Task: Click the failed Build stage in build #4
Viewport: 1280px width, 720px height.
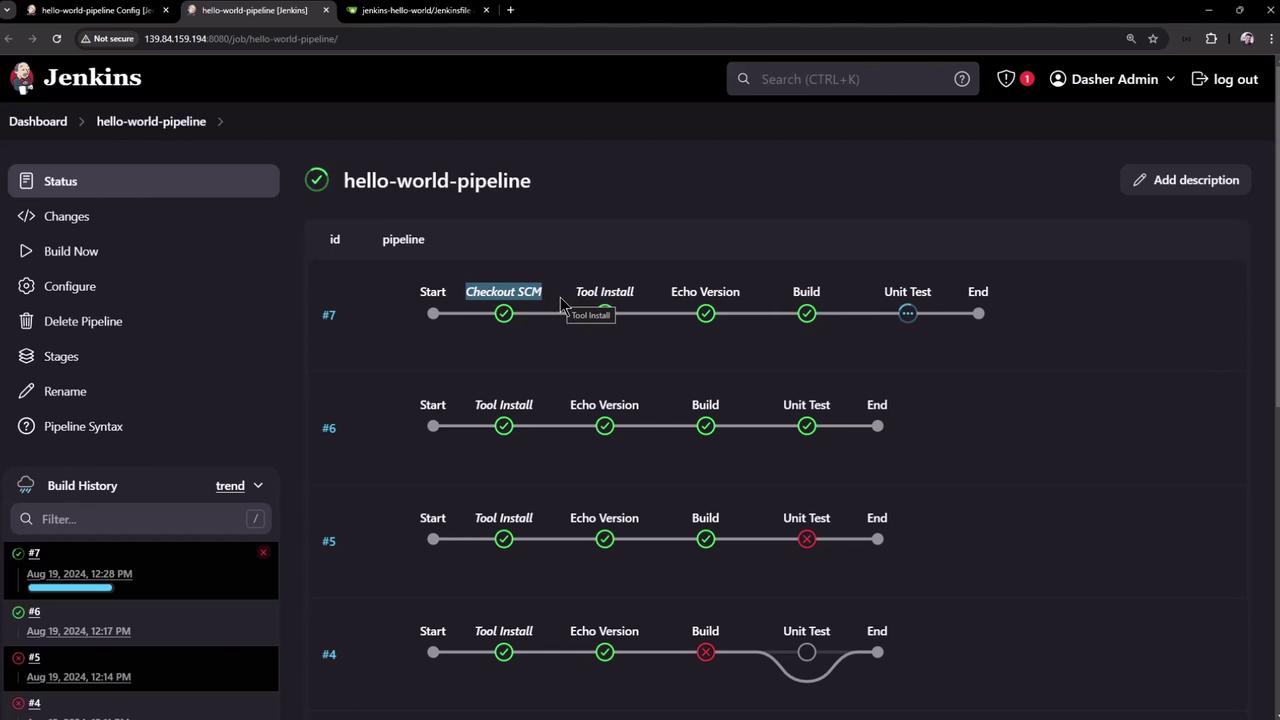Action: (705, 652)
